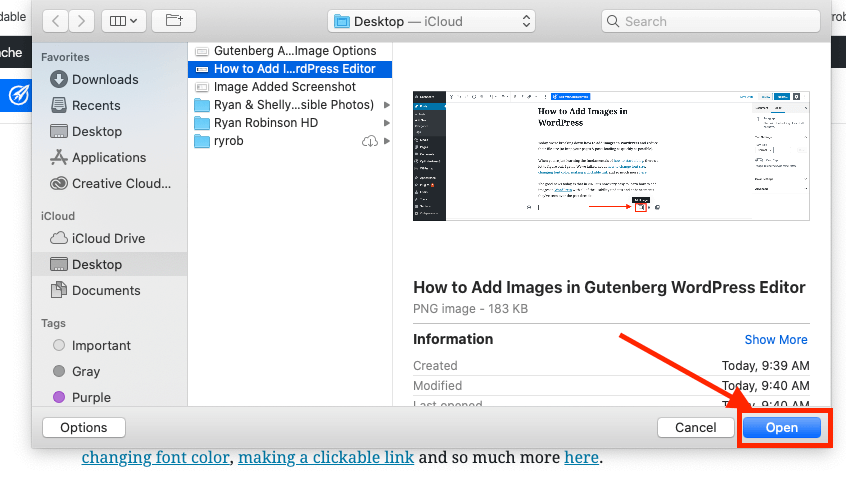
Task: Choose the Important tag
Action: 100,346
